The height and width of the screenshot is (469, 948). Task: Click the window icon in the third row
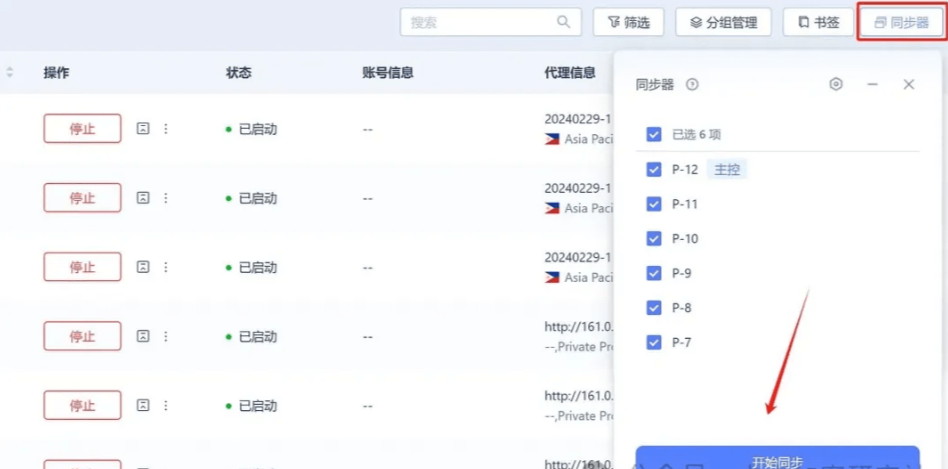click(x=143, y=267)
